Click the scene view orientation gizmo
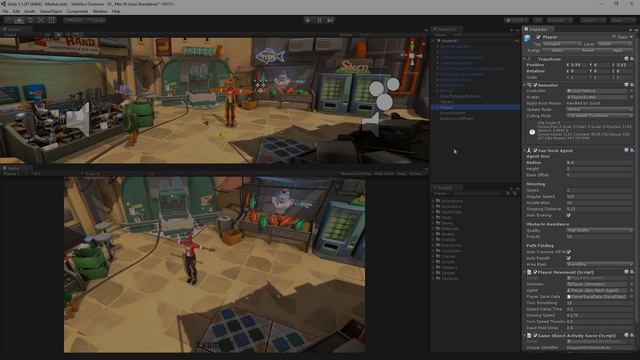Image resolution: width=640 pixels, height=360 pixels. 411,56
